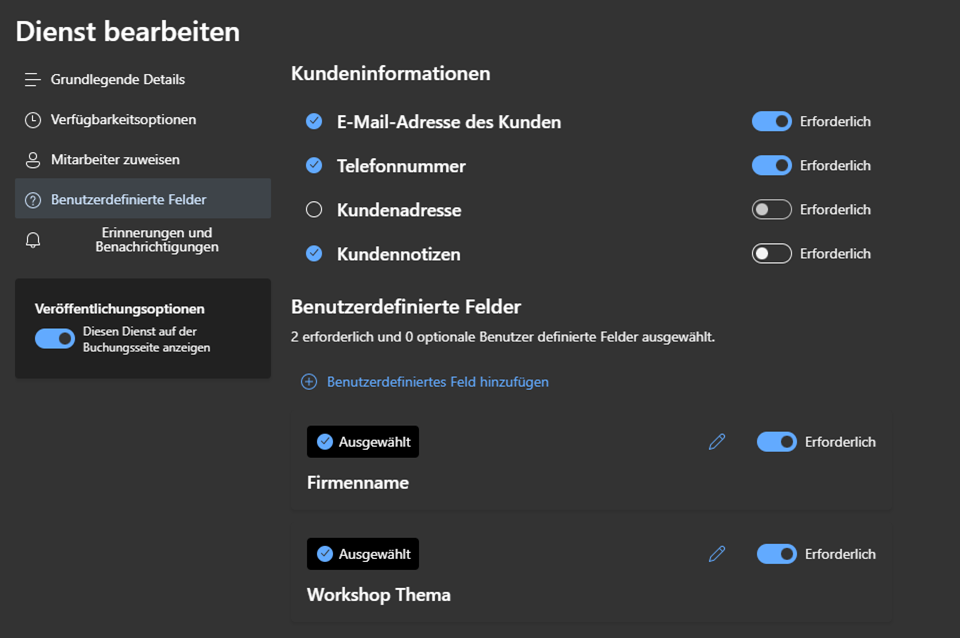Viewport: 960px width, 638px height.
Task: Select the Kundenadresse checkbox
Action: 314,209
